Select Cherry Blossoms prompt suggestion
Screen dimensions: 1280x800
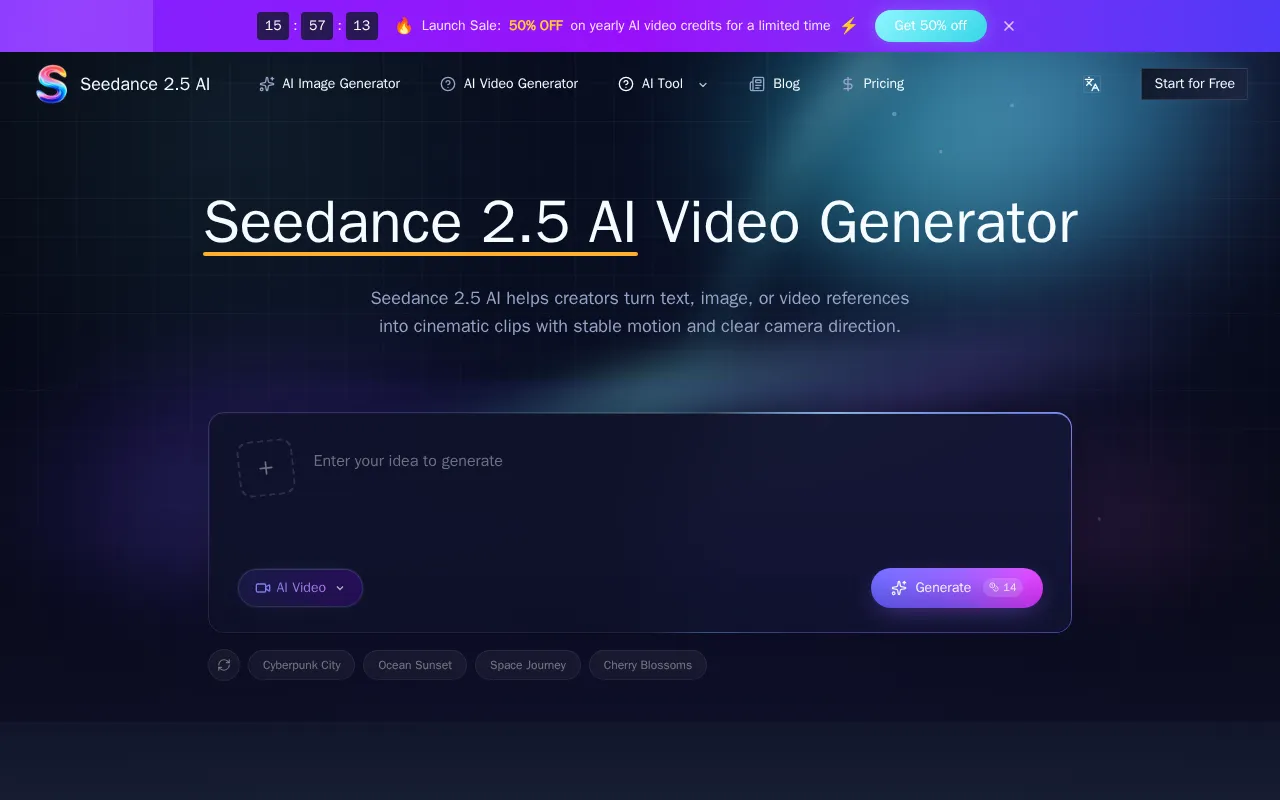point(648,665)
